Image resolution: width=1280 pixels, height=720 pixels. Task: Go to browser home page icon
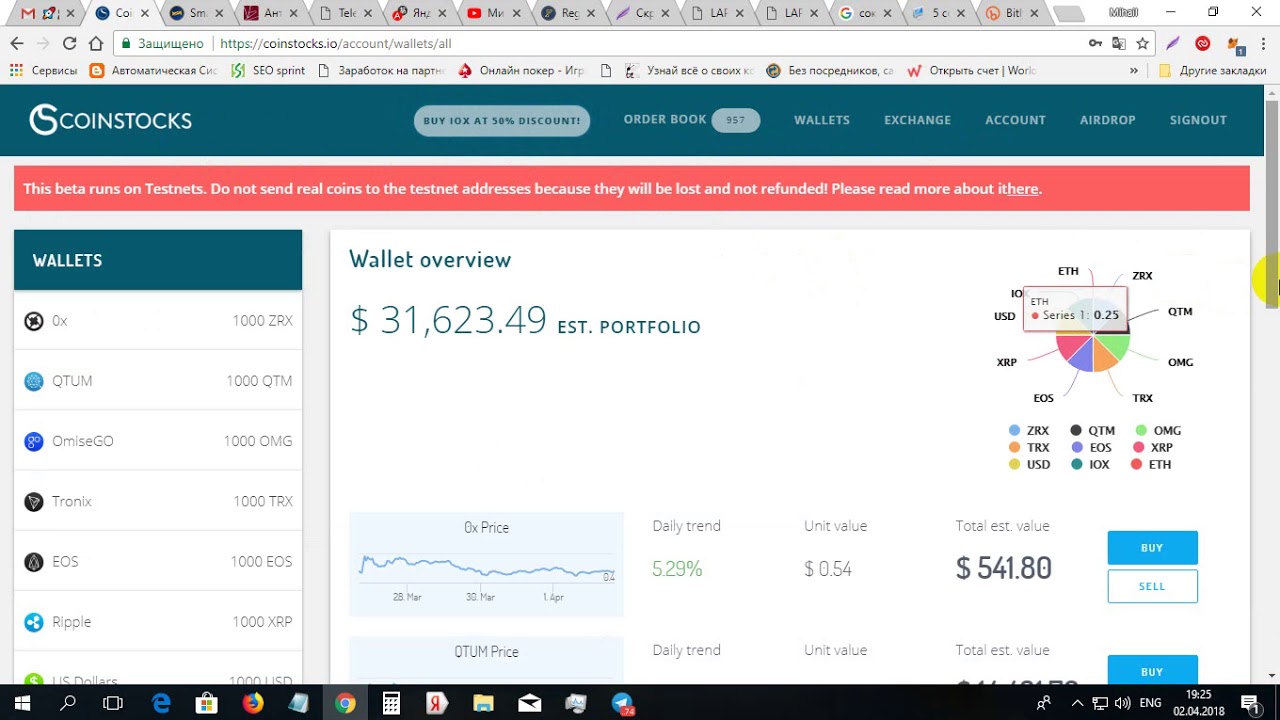[x=96, y=44]
